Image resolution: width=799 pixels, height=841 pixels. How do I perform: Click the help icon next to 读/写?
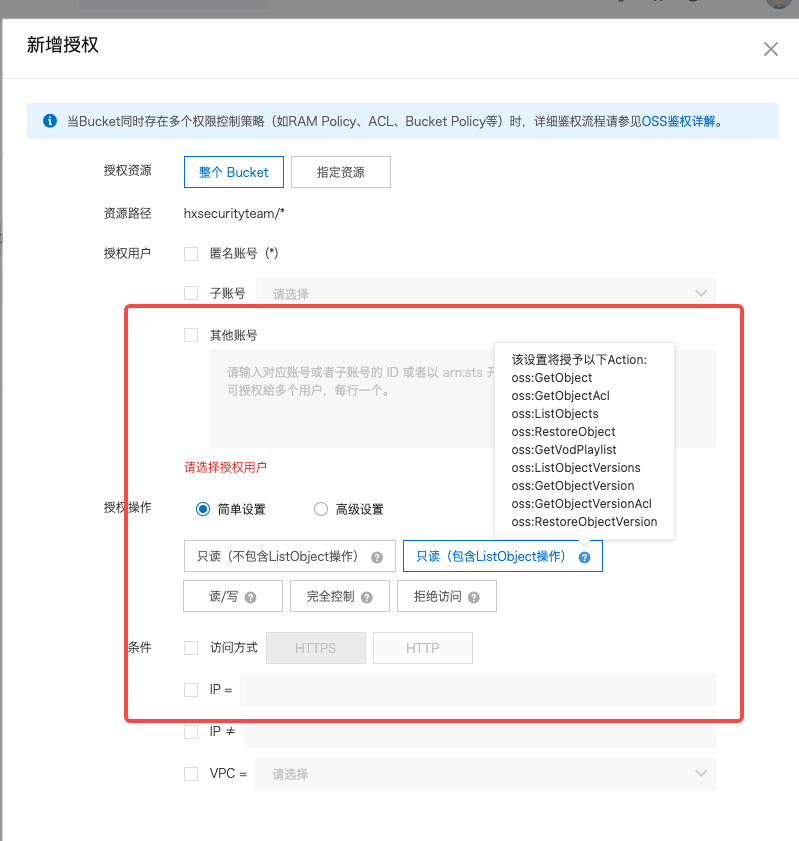tap(250, 597)
